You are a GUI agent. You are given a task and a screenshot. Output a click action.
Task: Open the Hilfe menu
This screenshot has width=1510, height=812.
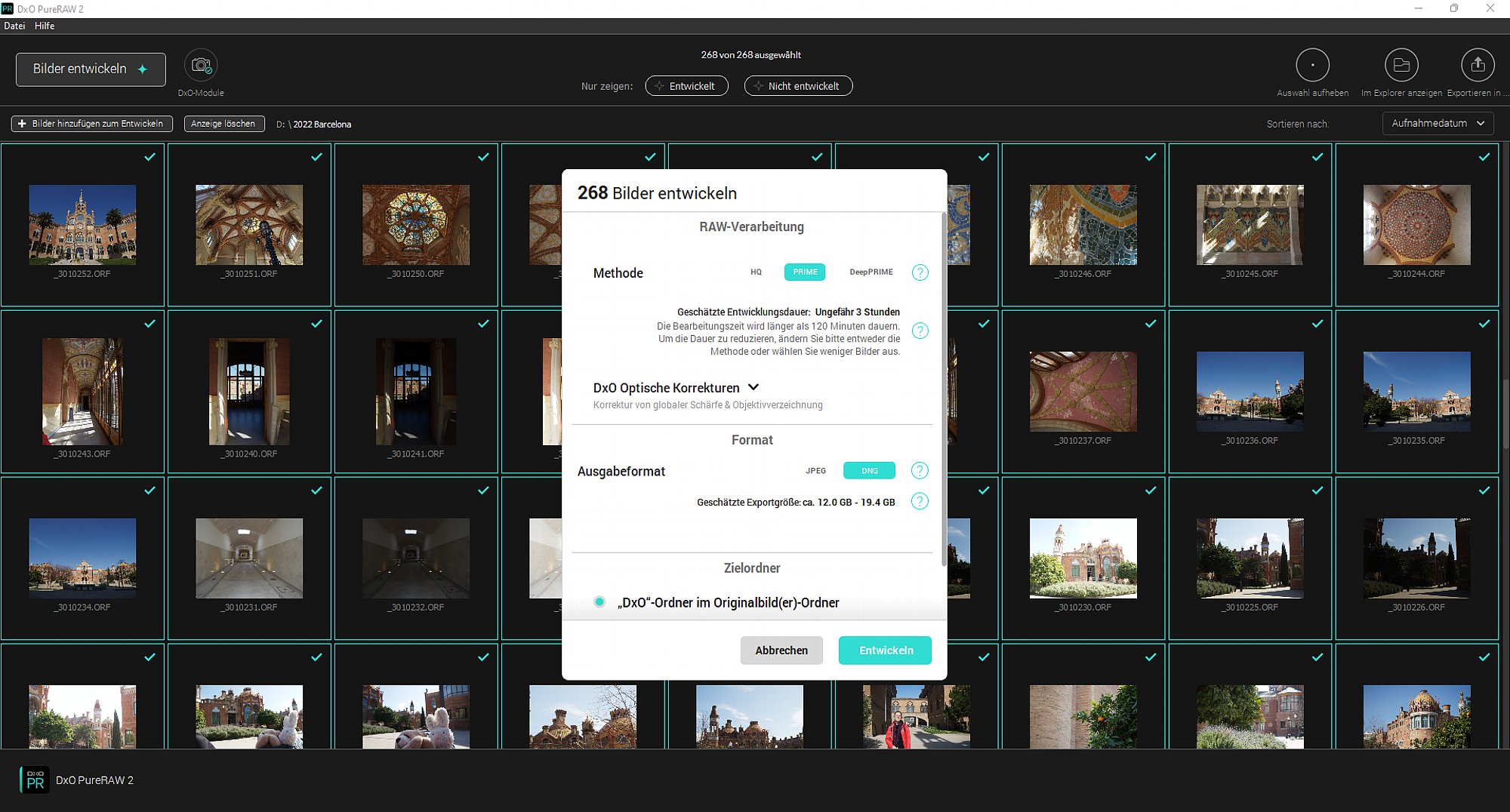pyautogui.click(x=45, y=26)
